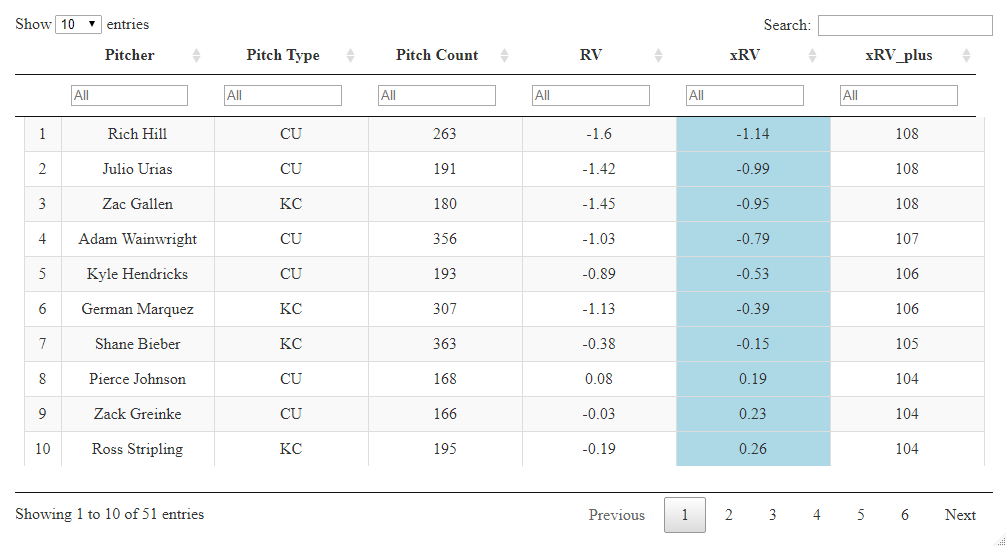1006x546 pixels.
Task: Click the RV column sort arrows
Action: tap(658, 56)
